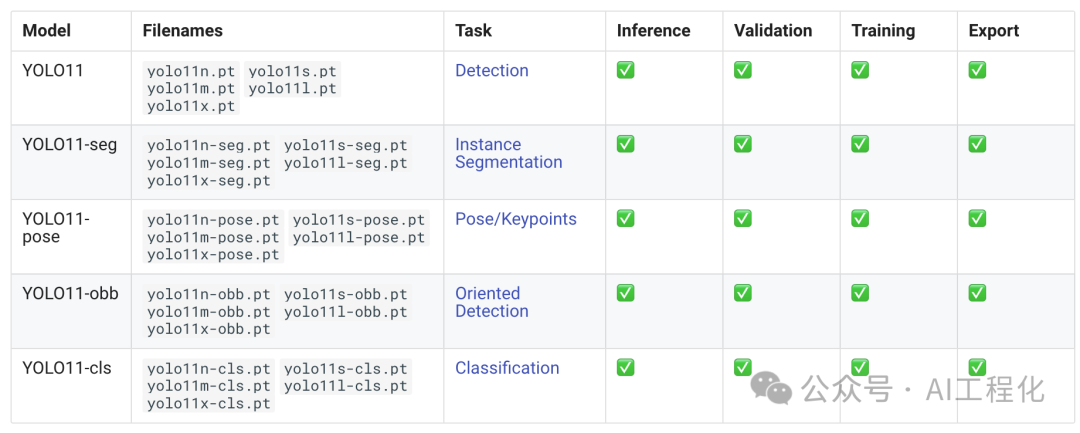Click the YOLO11-seg Training checkmark icon
This screenshot has height=433, width=1080.
click(x=860, y=144)
